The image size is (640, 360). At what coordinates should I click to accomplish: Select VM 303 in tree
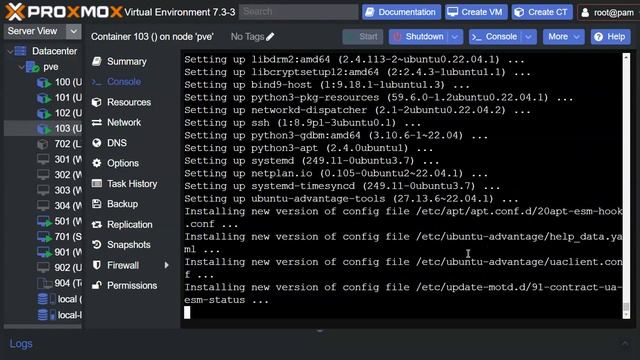43,190
